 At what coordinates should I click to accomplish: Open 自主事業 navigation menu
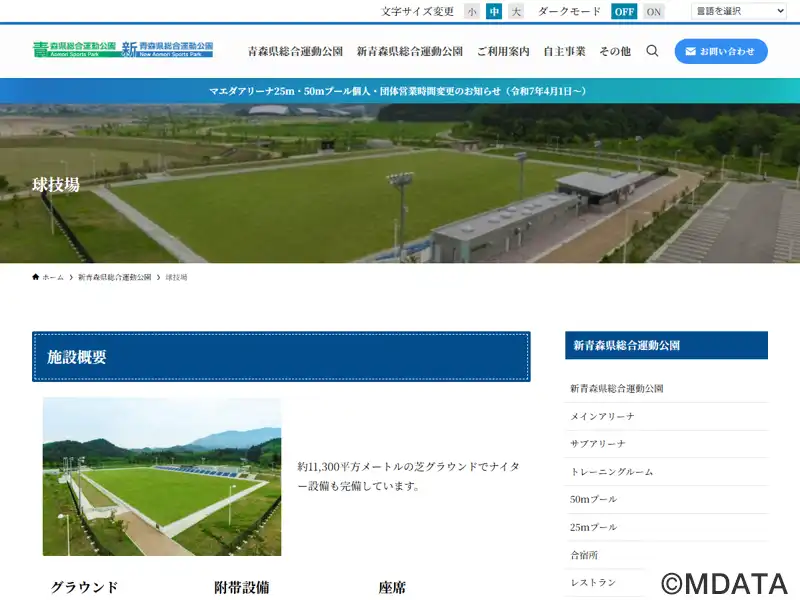tap(564, 51)
